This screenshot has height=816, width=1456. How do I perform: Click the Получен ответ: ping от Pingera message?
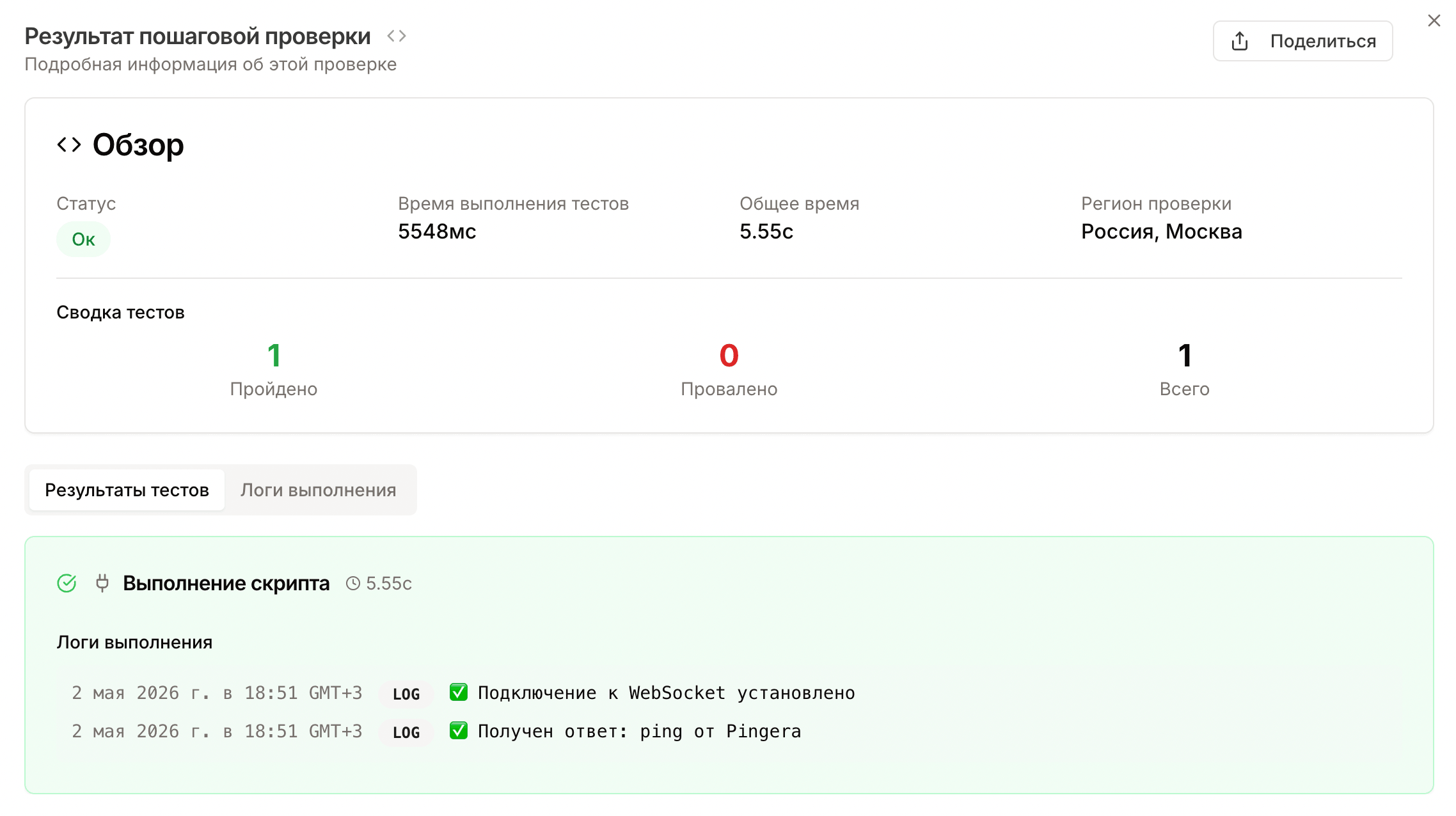tap(640, 732)
